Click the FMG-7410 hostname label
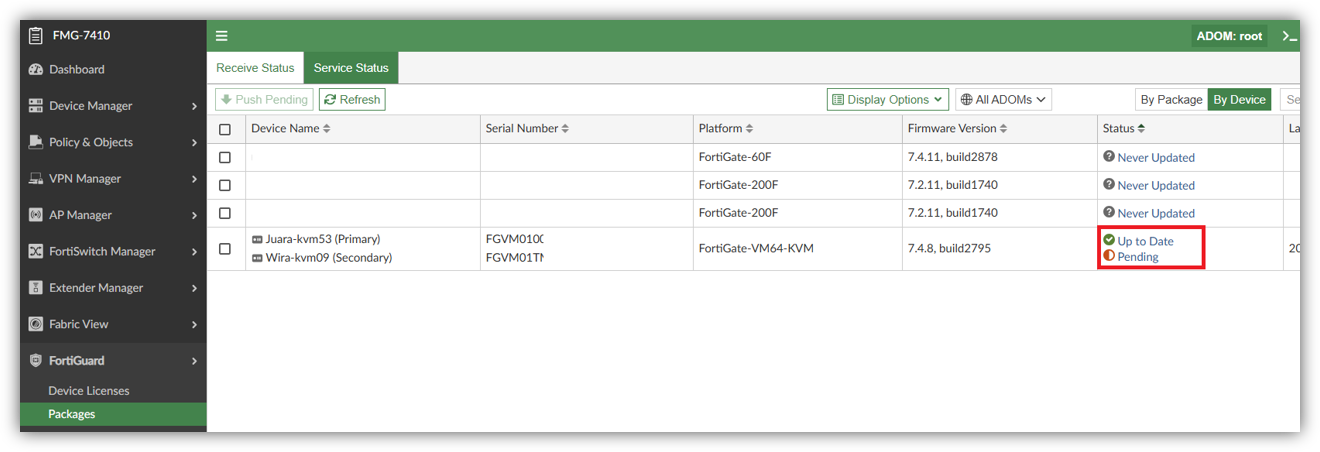Viewport: 1320px width, 452px height. point(81,36)
